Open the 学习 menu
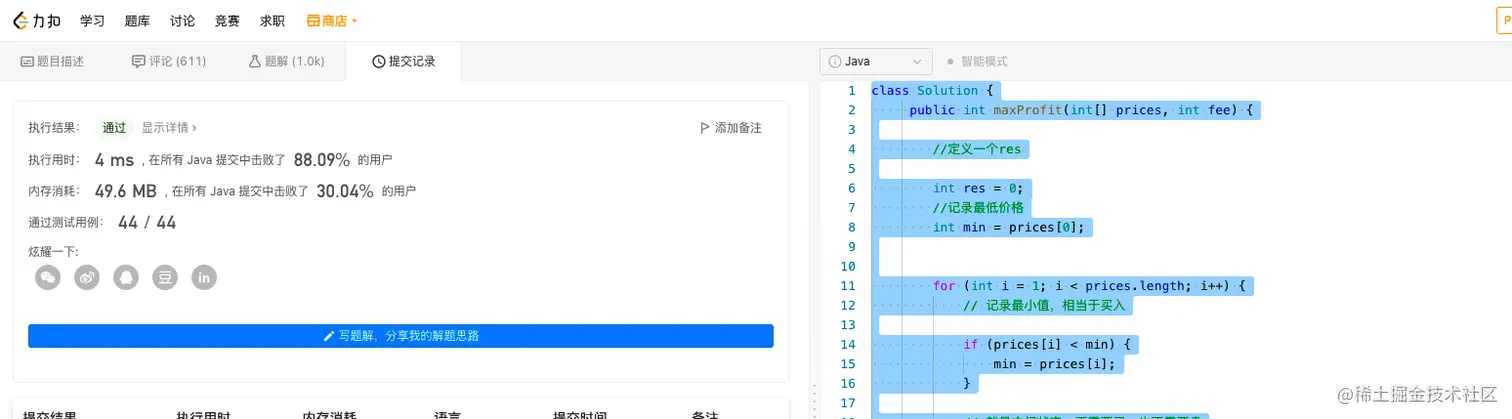Viewport: 1512px width, 419px height. (x=92, y=20)
